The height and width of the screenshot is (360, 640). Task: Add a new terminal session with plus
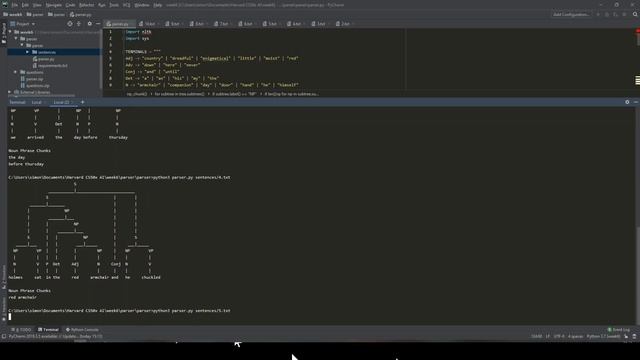click(82, 102)
